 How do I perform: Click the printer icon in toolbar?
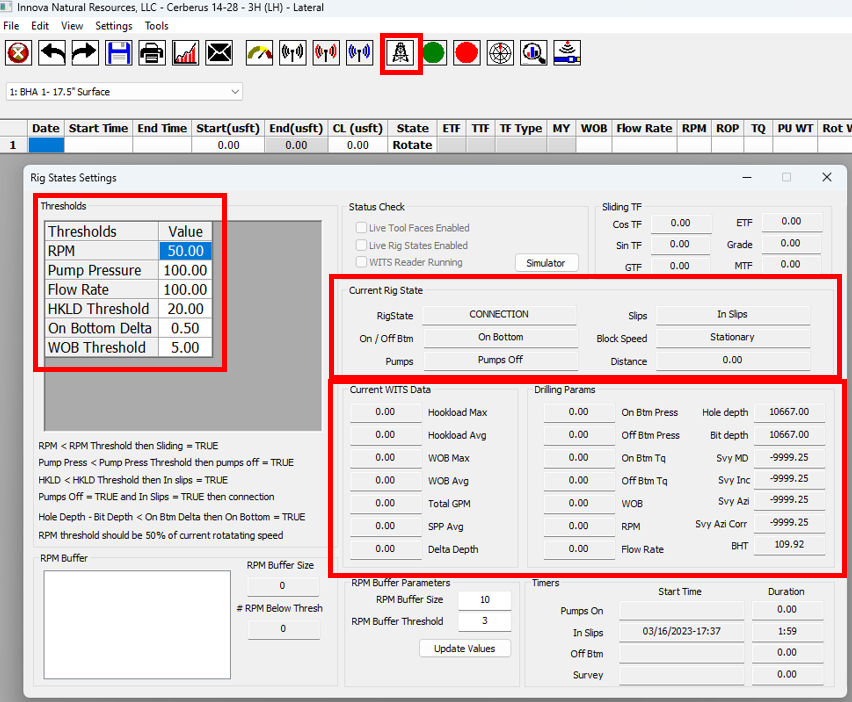pos(152,53)
